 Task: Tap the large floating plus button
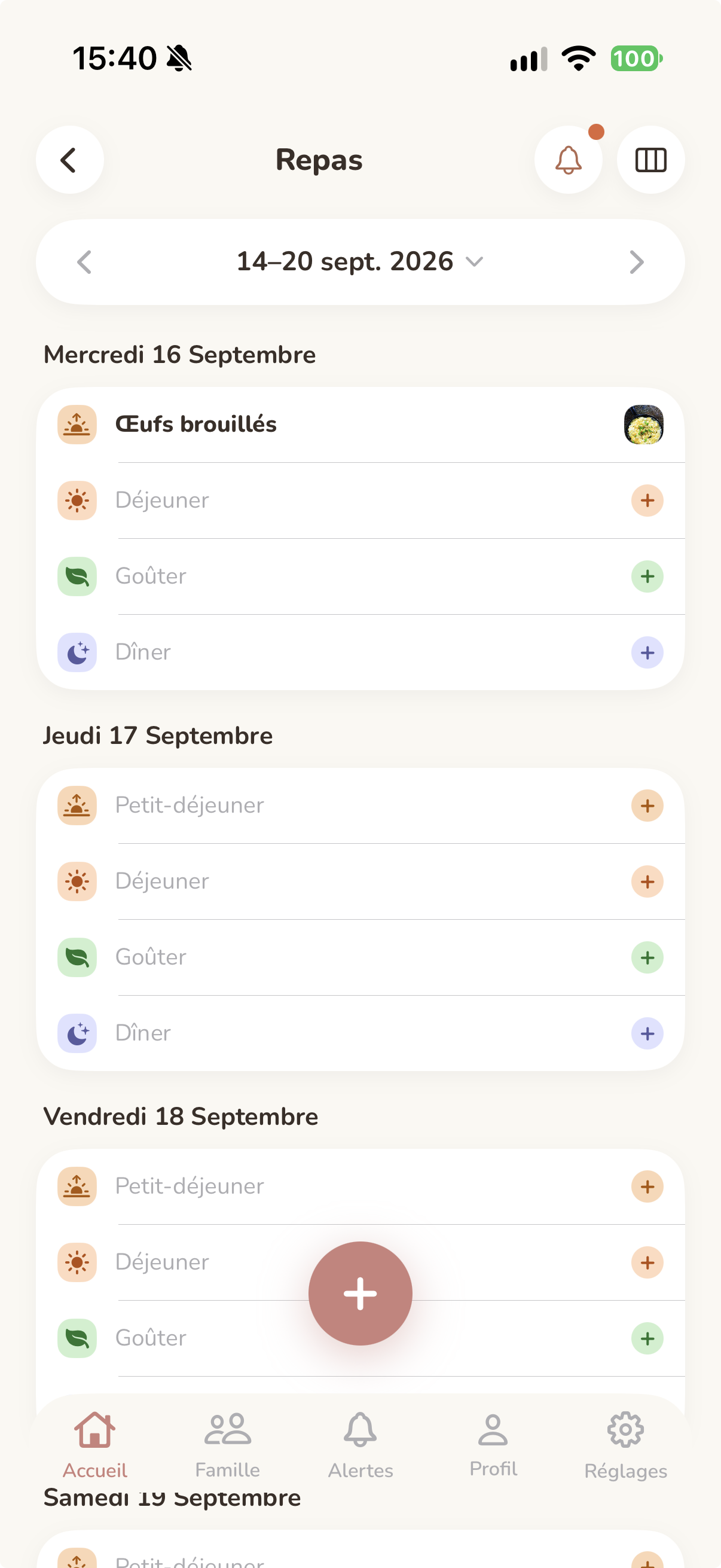pyautogui.click(x=360, y=1293)
